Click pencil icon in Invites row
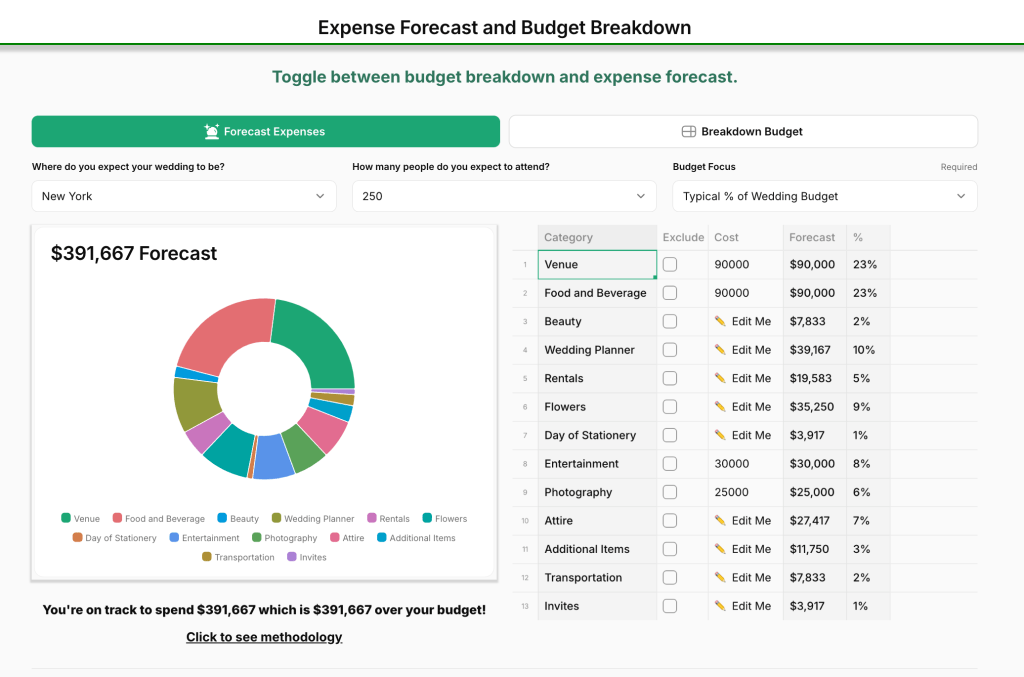 click(720, 606)
